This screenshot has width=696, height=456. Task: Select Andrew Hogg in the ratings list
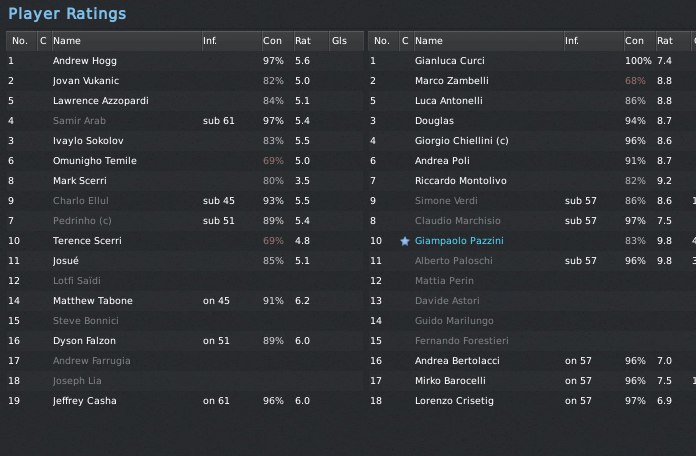click(x=84, y=61)
